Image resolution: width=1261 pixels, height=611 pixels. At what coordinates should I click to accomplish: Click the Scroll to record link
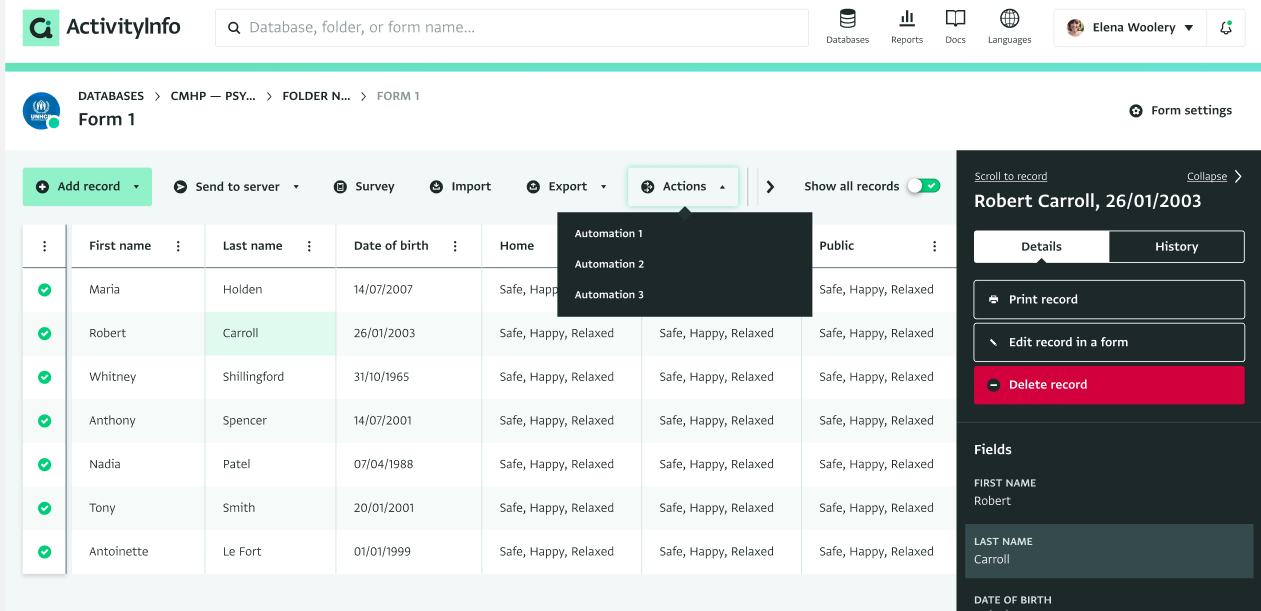click(x=1011, y=176)
